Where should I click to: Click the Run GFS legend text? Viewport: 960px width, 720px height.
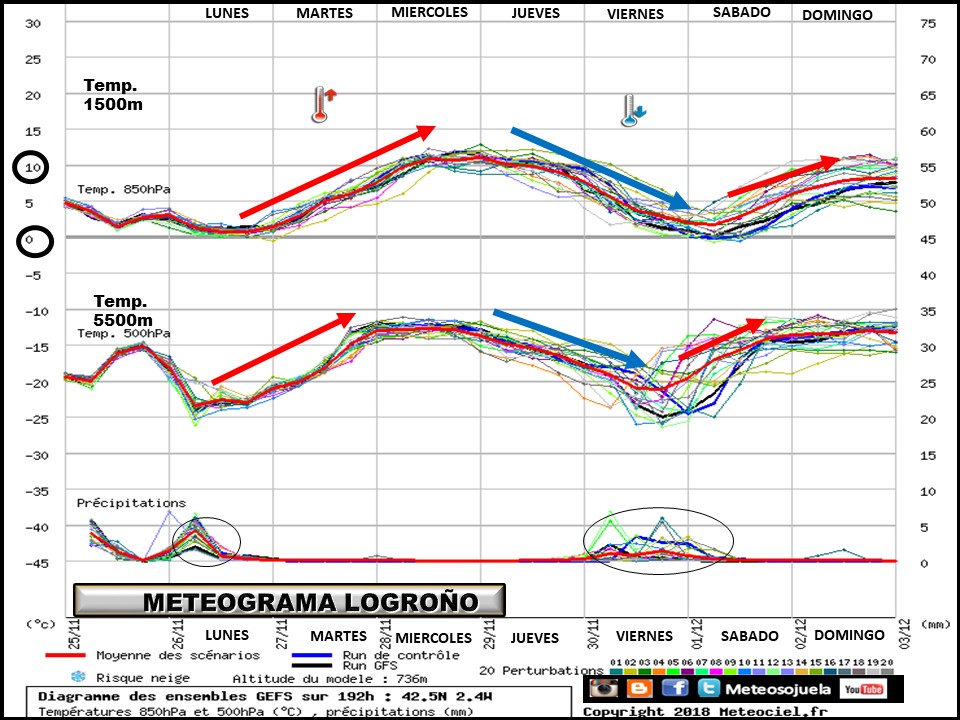[370, 665]
